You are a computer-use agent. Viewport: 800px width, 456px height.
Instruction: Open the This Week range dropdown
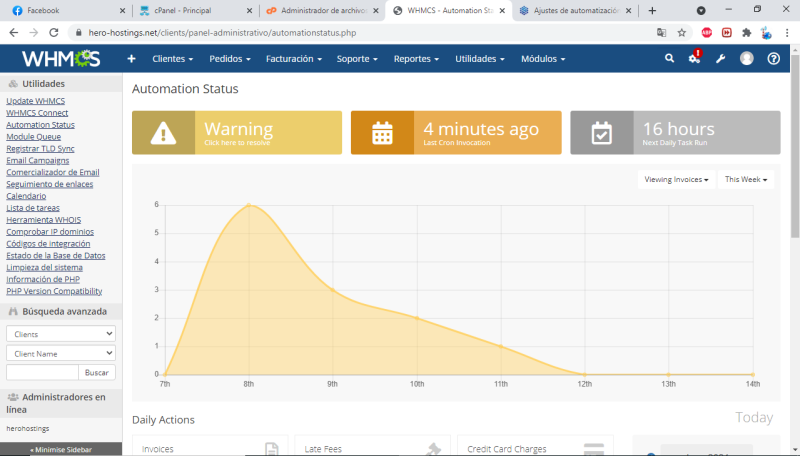pos(745,180)
